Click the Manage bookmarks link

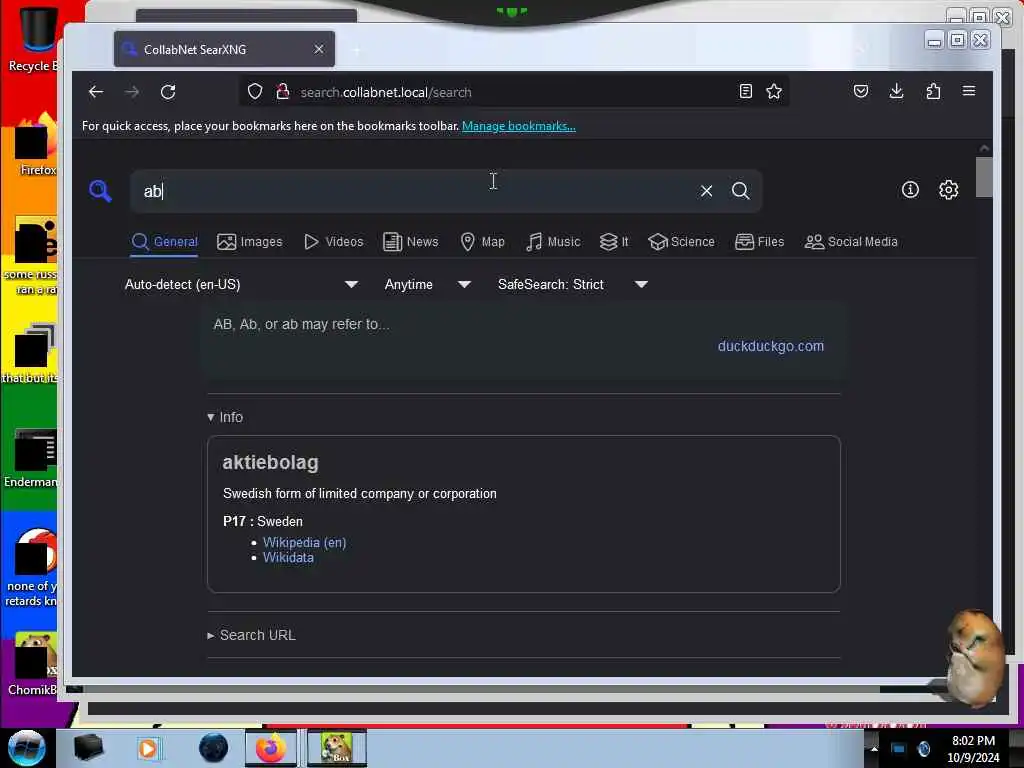point(519,126)
